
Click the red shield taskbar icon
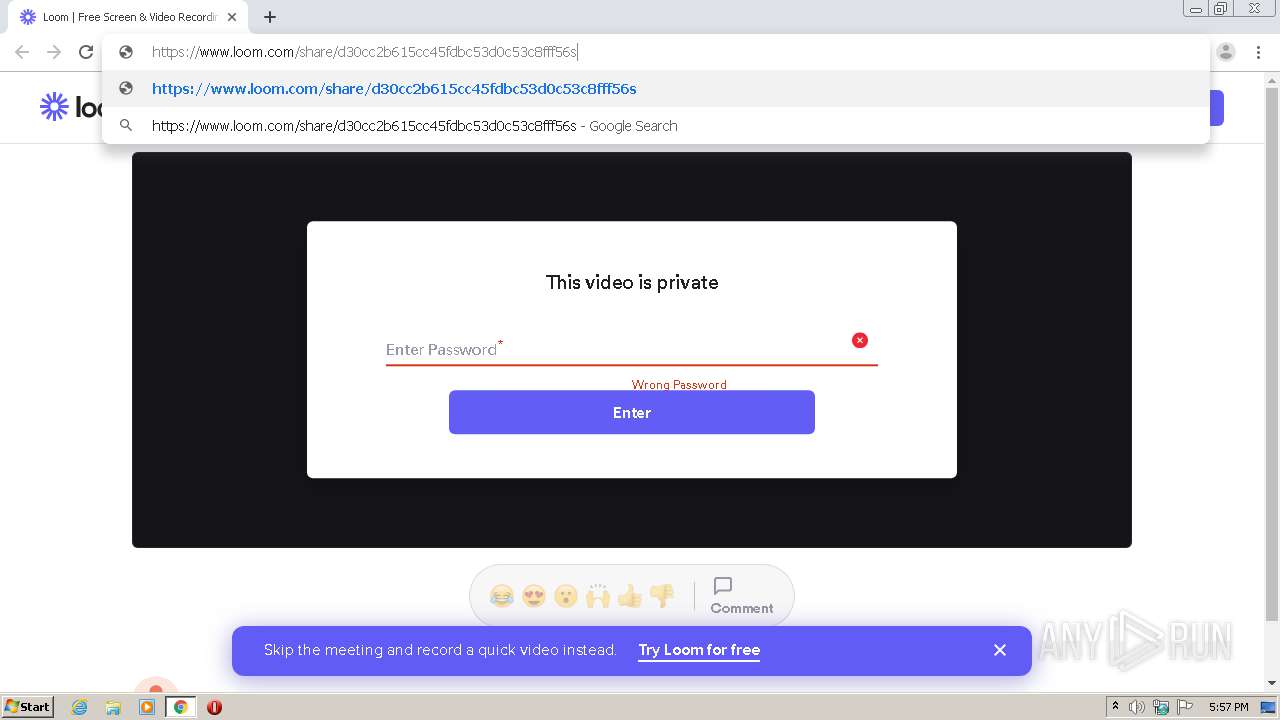(214, 707)
